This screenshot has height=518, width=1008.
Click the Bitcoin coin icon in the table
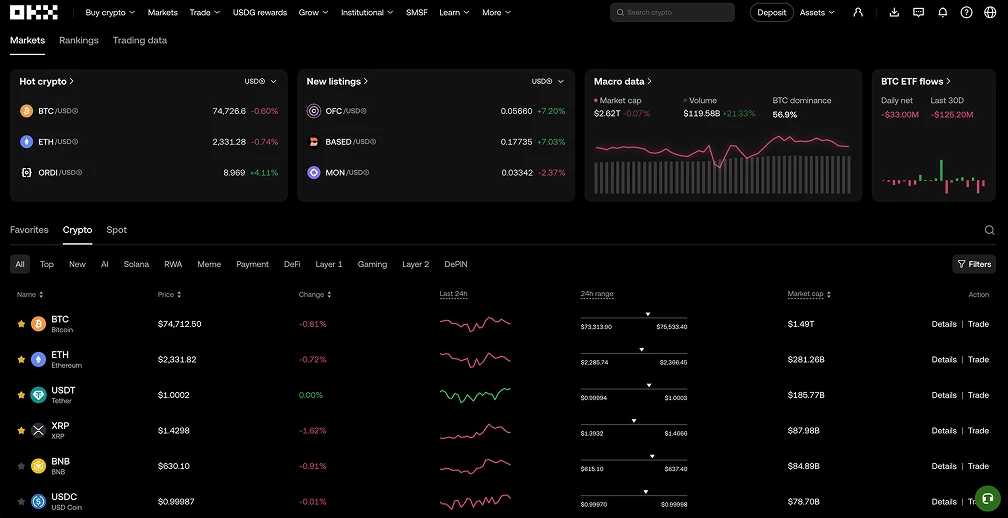point(39,324)
